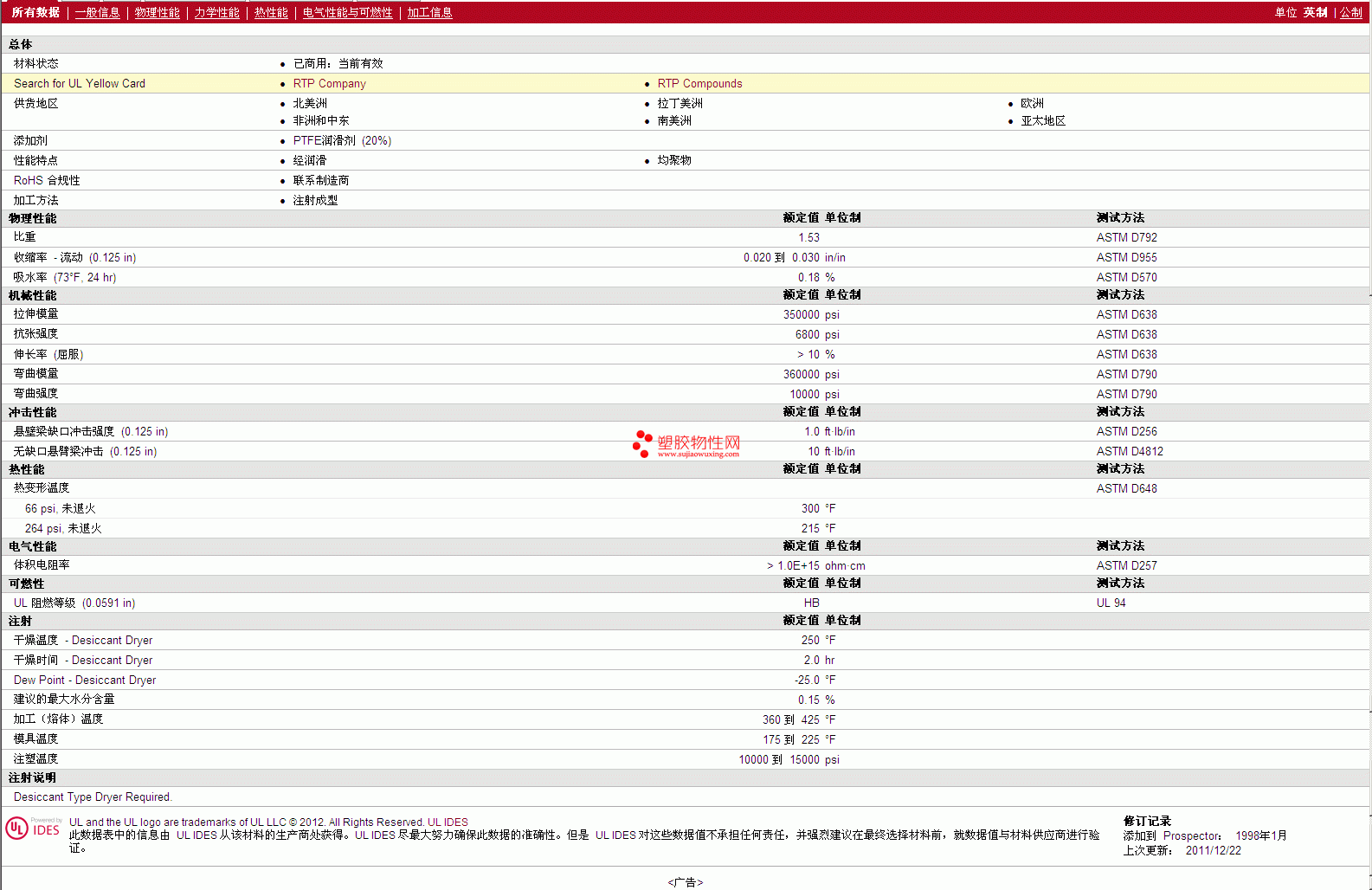Select the 比重 value 1.53

point(808,237)
